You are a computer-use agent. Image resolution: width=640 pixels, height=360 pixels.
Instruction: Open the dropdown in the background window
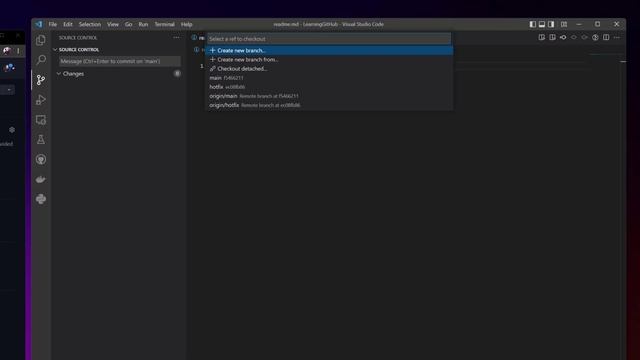point(8,90)
